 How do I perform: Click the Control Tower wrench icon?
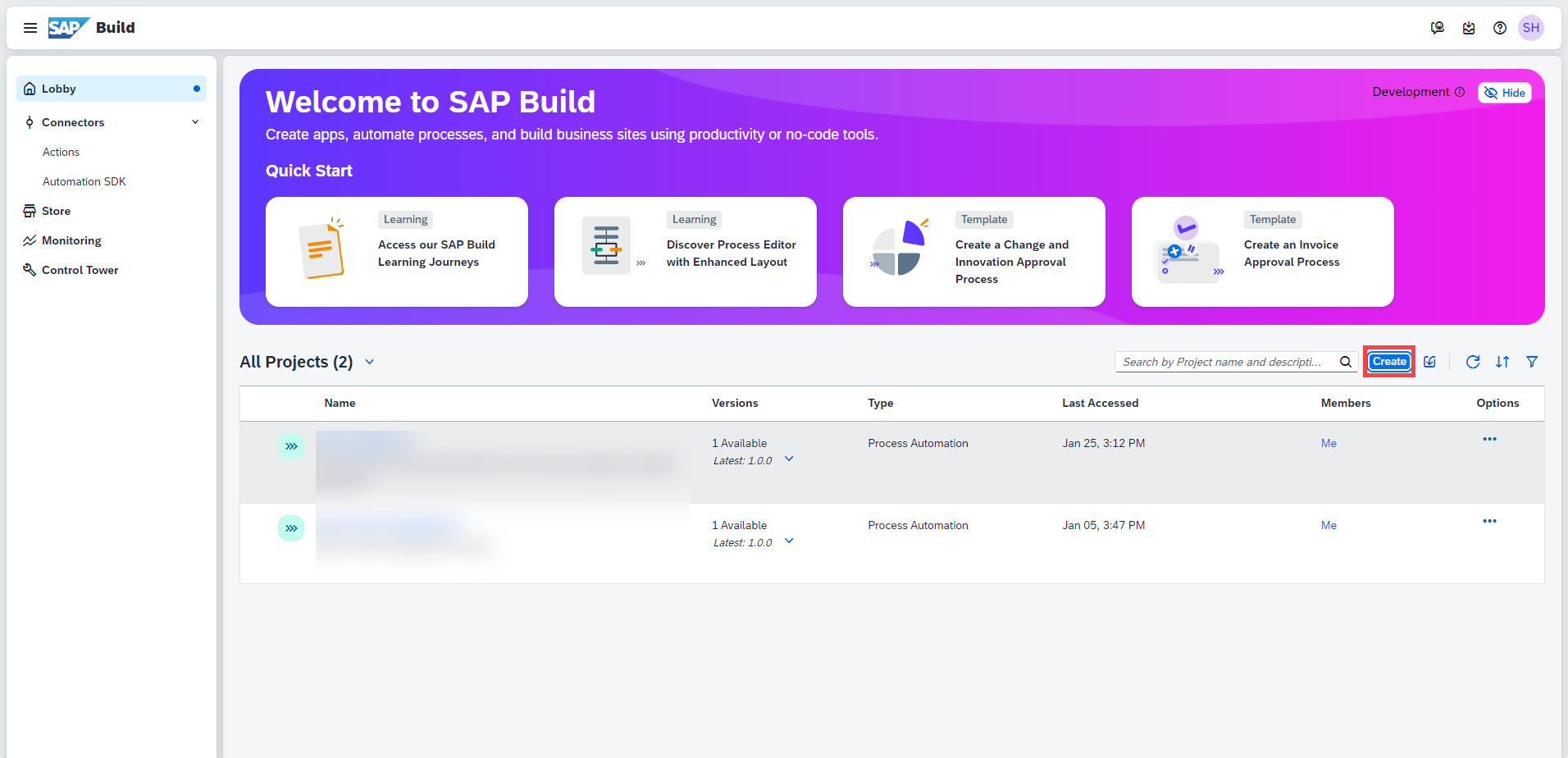click(x=30, y=270)
